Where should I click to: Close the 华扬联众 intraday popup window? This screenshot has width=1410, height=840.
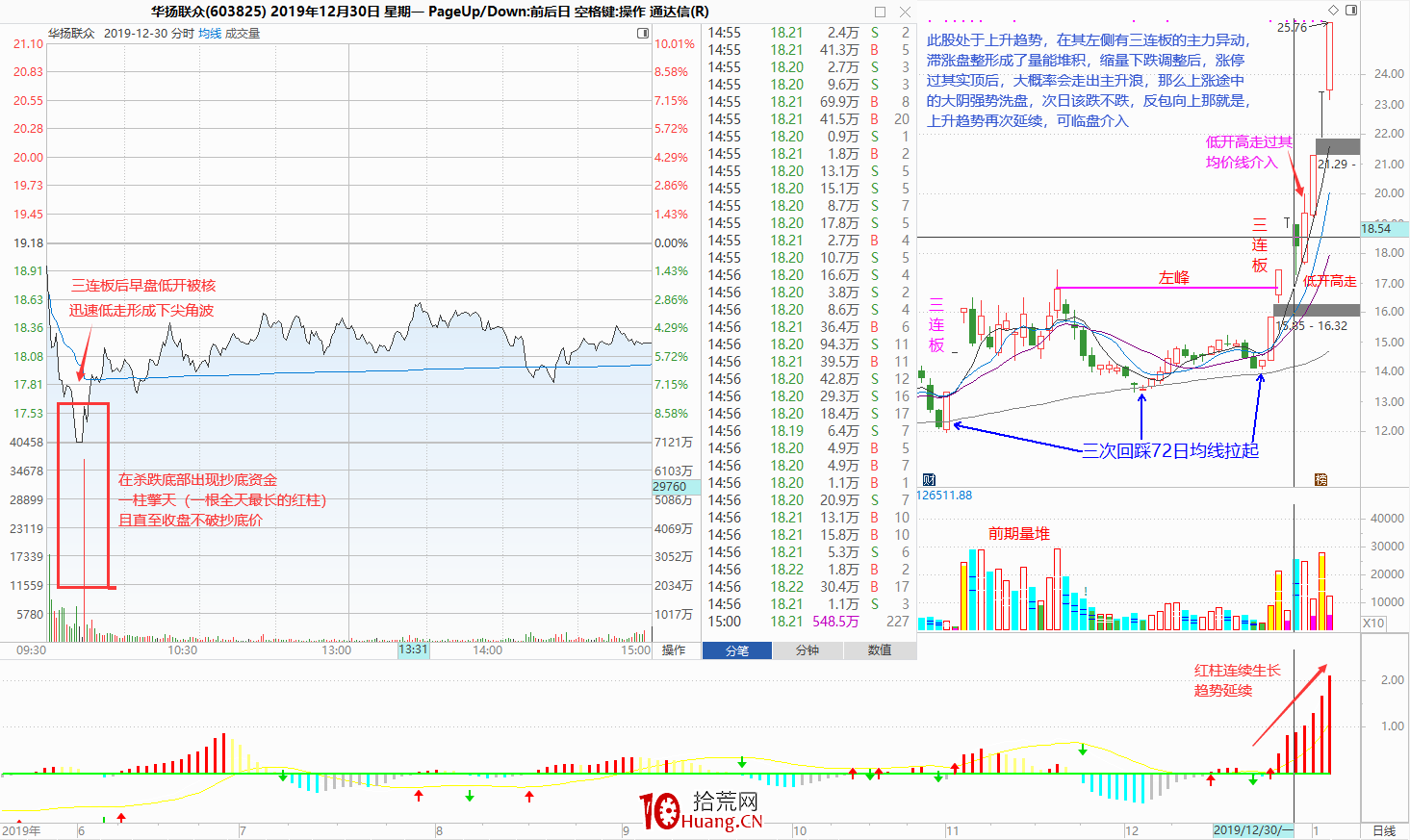click(905, 12)
